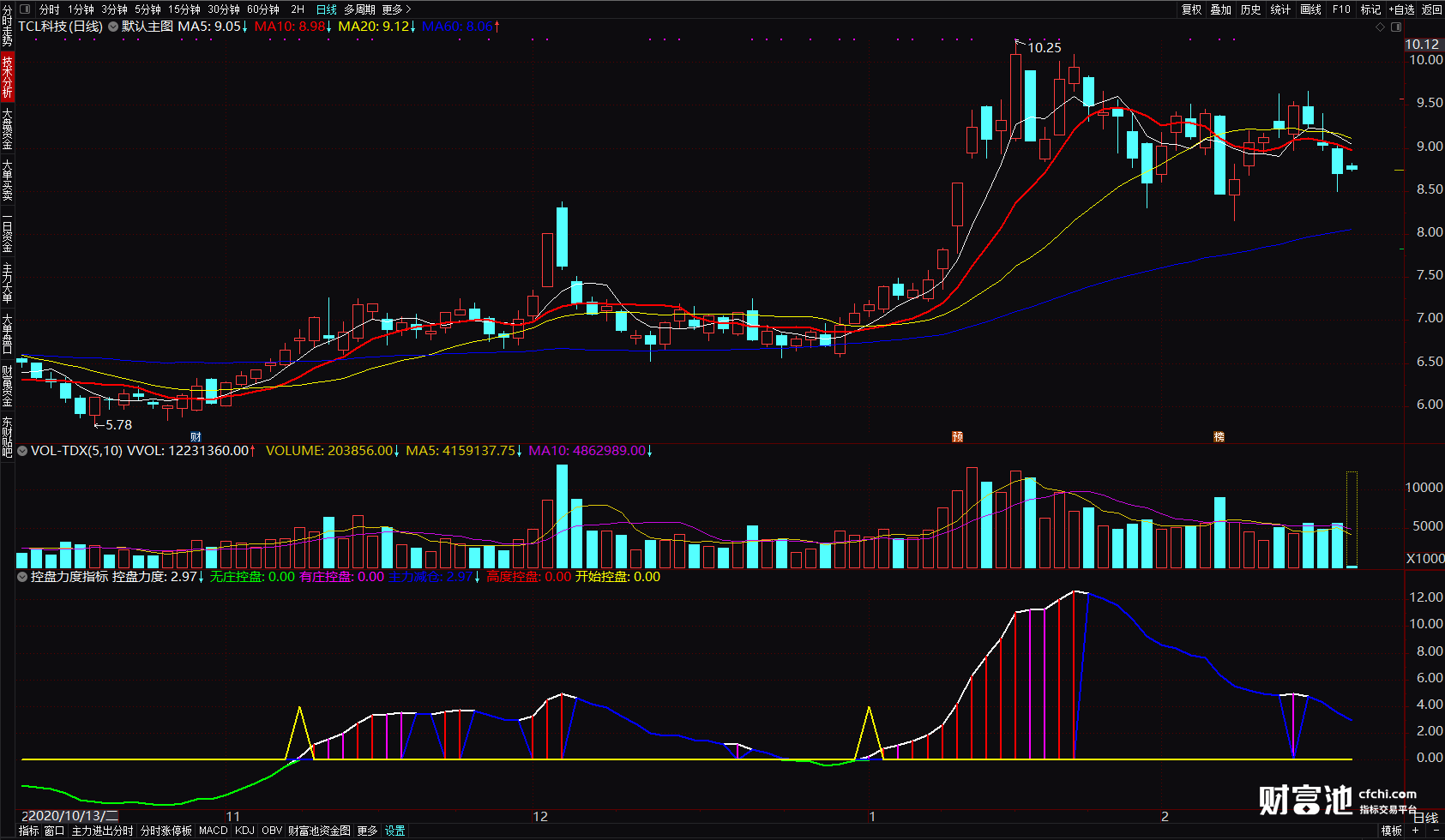1445x840 pixels.
Task: Open 多周期 multi-period view
Action: point(360,9)
